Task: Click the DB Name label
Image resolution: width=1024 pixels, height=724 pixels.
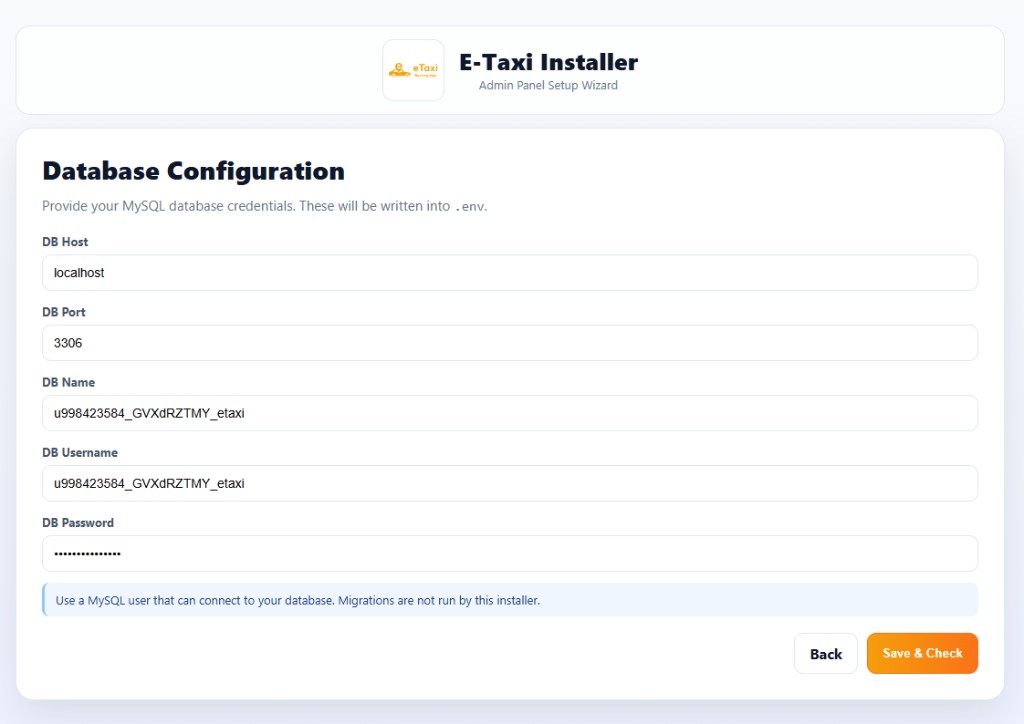Action: pos(69,383)
